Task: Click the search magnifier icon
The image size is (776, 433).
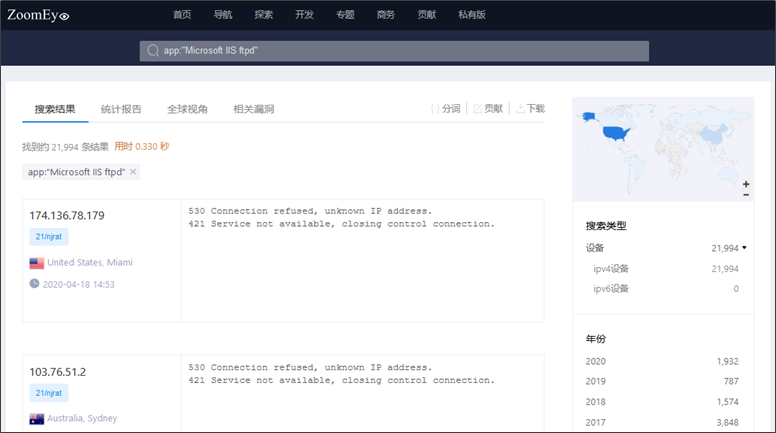Action: tap(153, 50)
